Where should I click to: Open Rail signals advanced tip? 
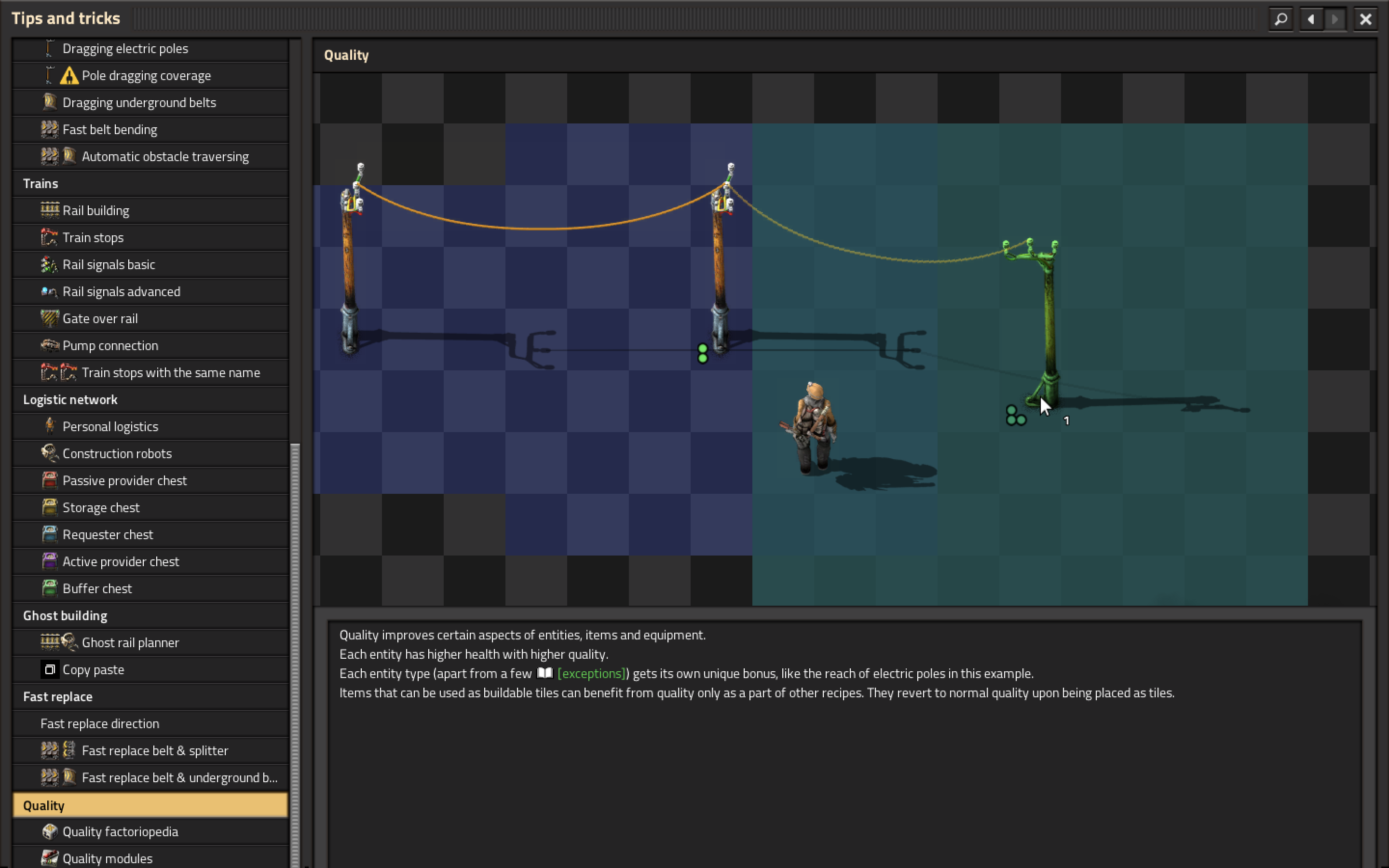coord(150,292)
